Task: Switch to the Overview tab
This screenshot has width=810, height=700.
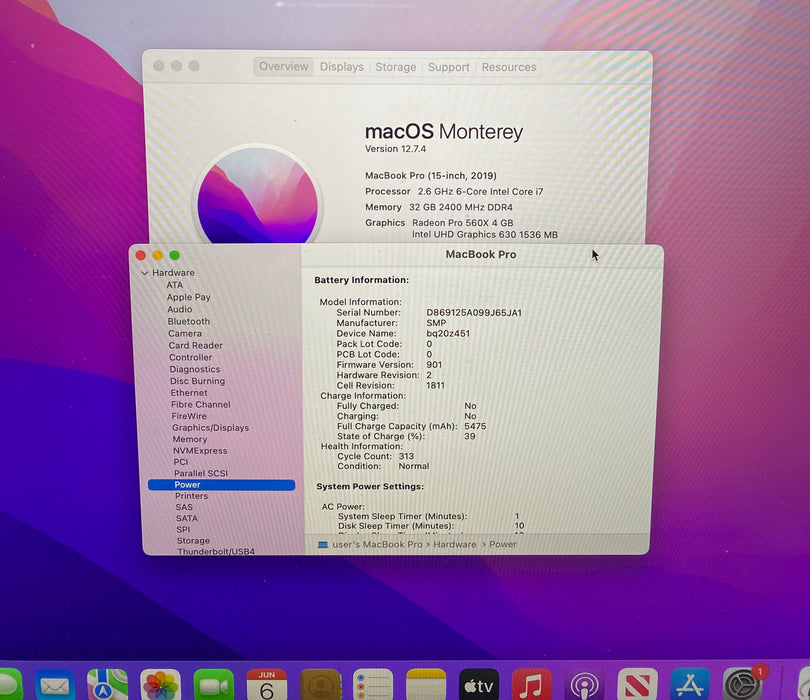Action: (x=284, y=67)
